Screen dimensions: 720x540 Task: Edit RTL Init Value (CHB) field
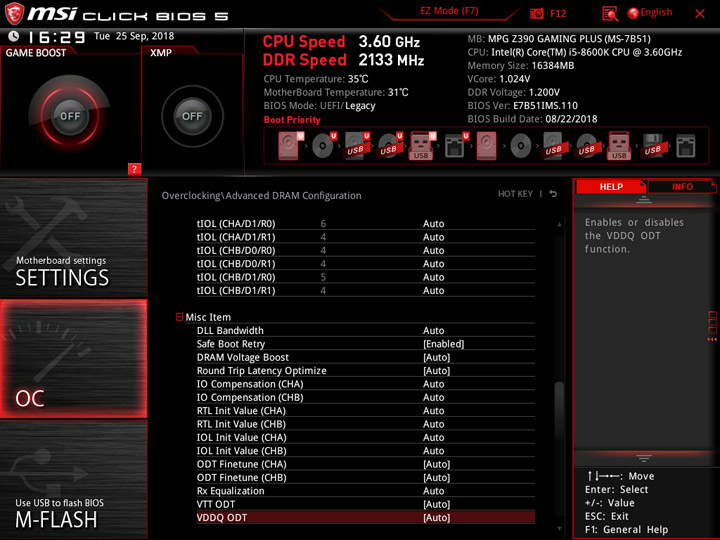pyautogui.click(x=433, y=424)
